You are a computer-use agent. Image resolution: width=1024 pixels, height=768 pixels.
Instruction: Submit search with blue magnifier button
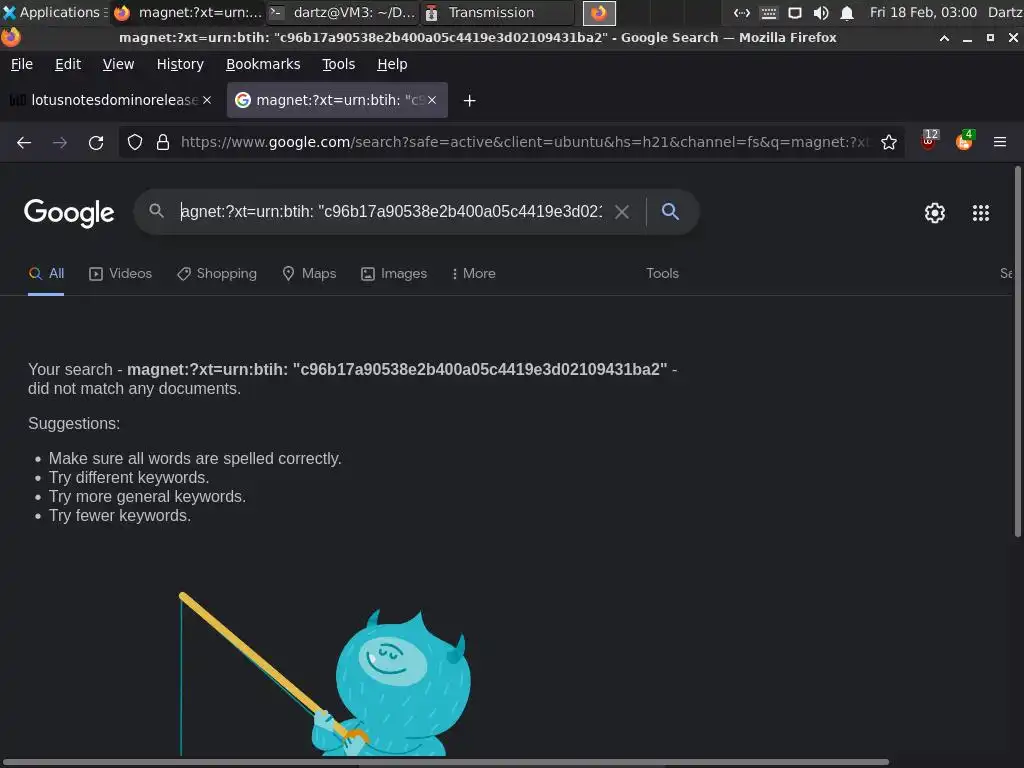click(670, 212)
